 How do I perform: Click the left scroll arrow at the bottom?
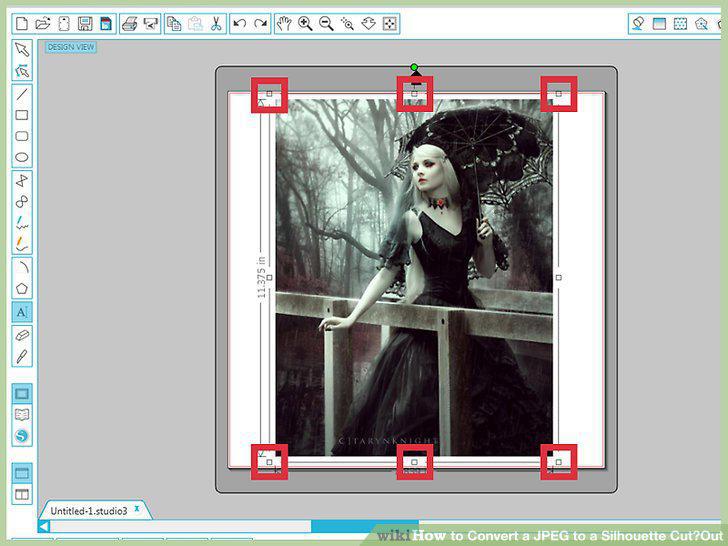point(44,526)
